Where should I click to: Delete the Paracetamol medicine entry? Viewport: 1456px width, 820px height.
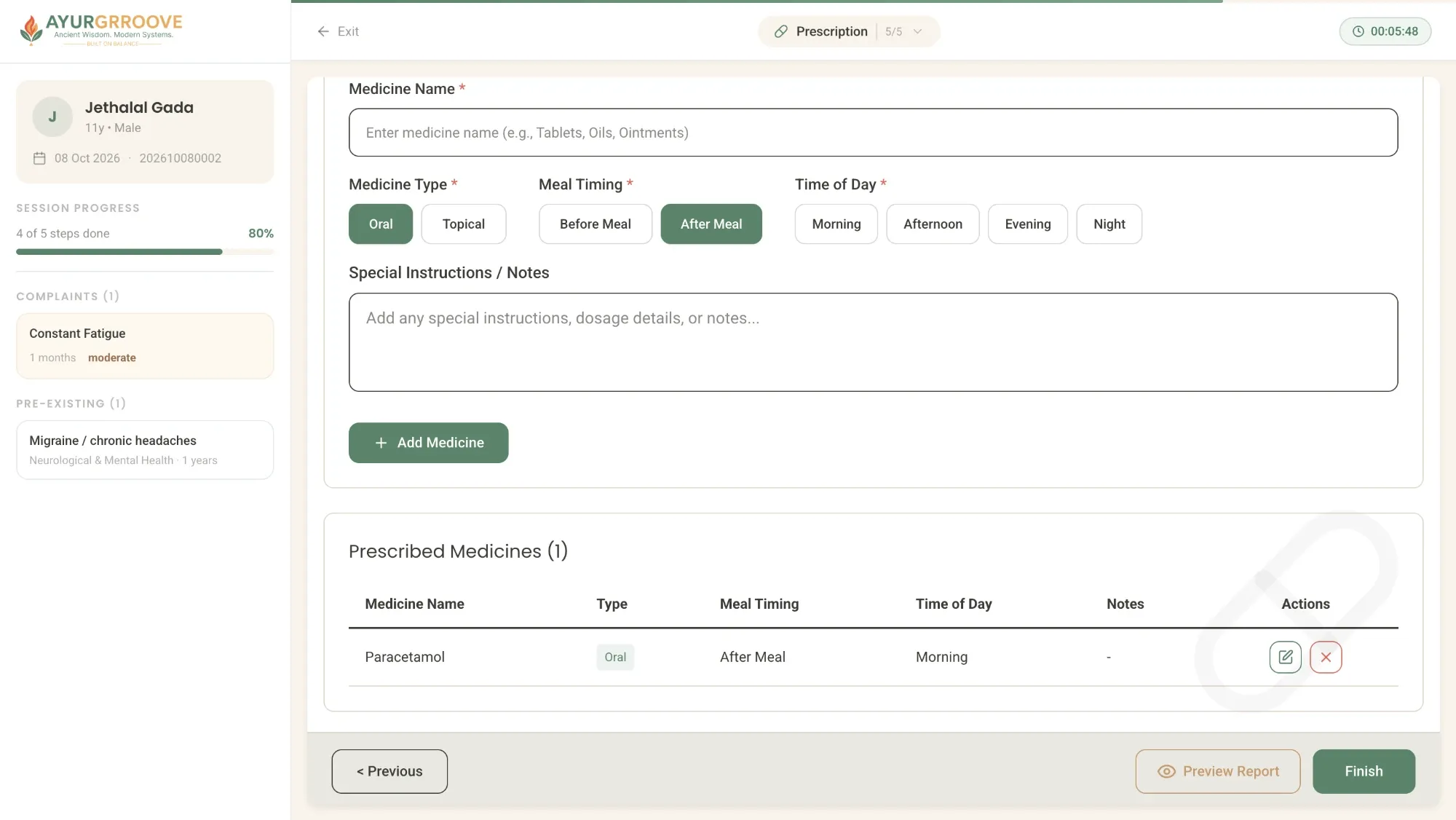click(1326, 657)
